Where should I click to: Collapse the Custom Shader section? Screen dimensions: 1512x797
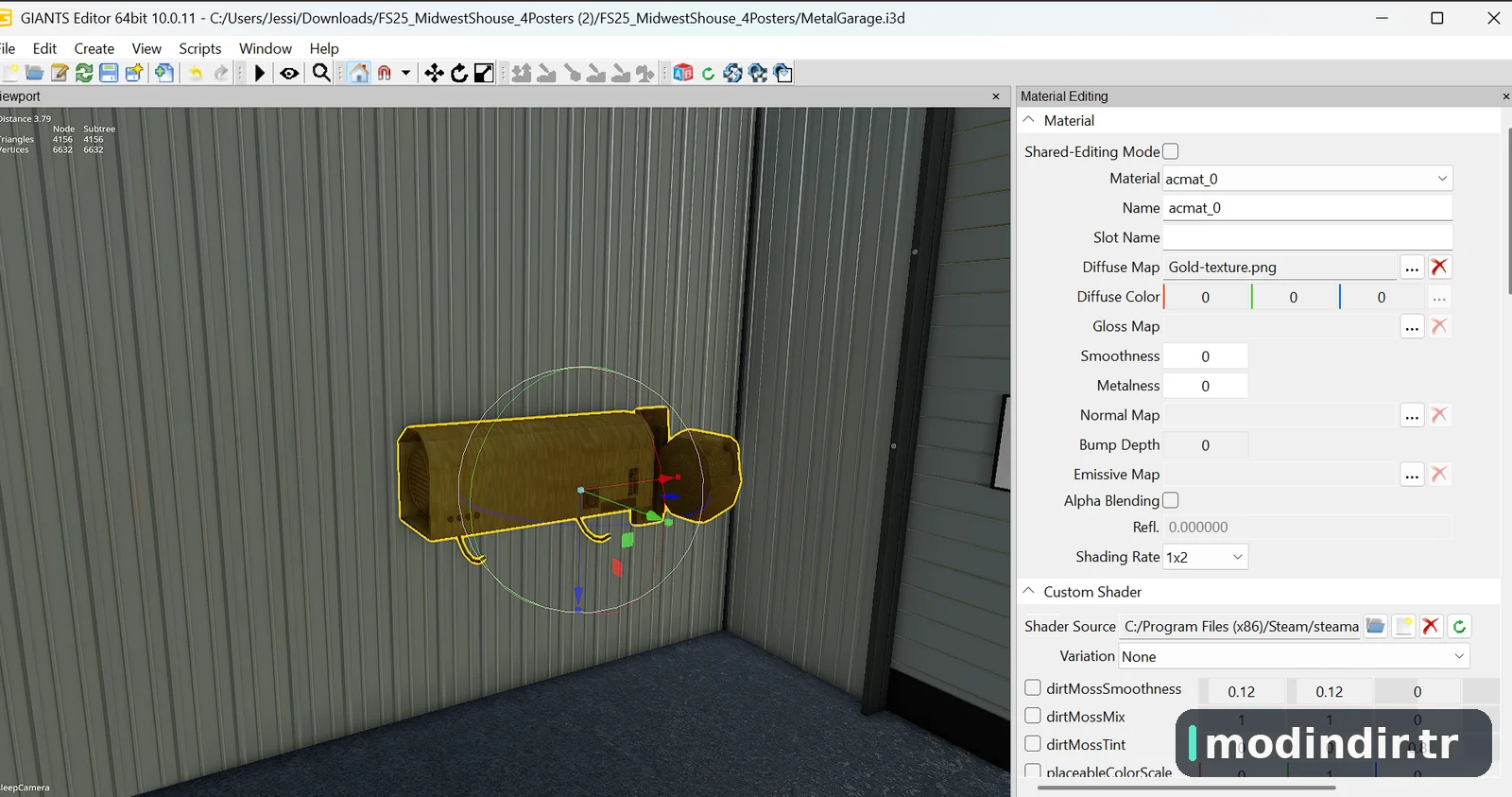click(1029, 591)
